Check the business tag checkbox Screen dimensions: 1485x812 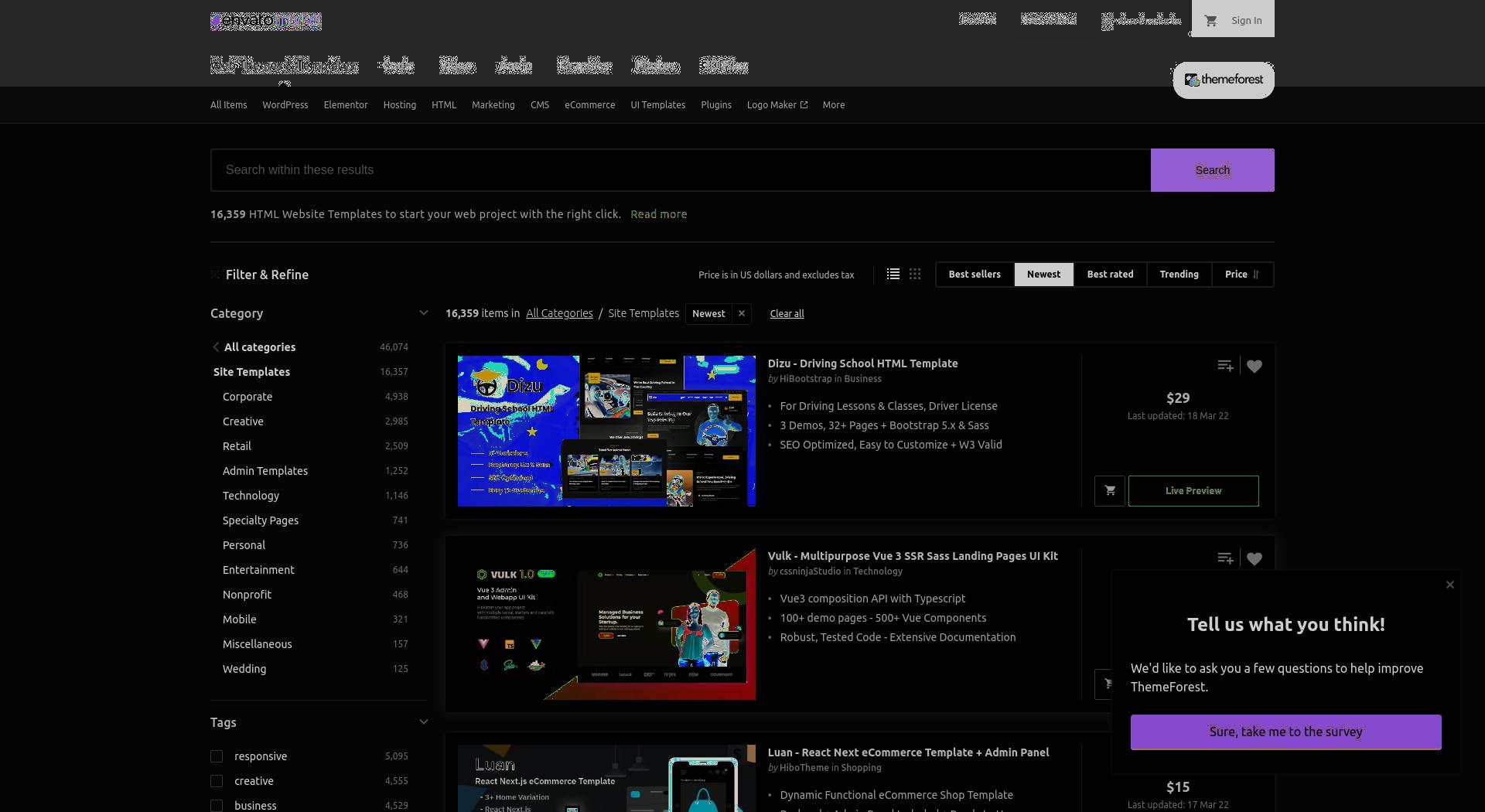click(217, 806)
